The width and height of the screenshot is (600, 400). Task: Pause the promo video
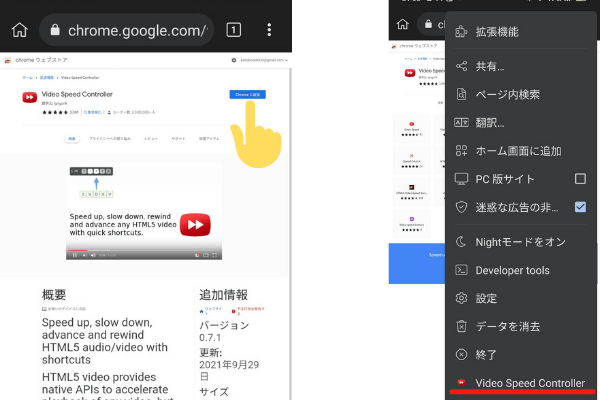(x=75, y=255)
